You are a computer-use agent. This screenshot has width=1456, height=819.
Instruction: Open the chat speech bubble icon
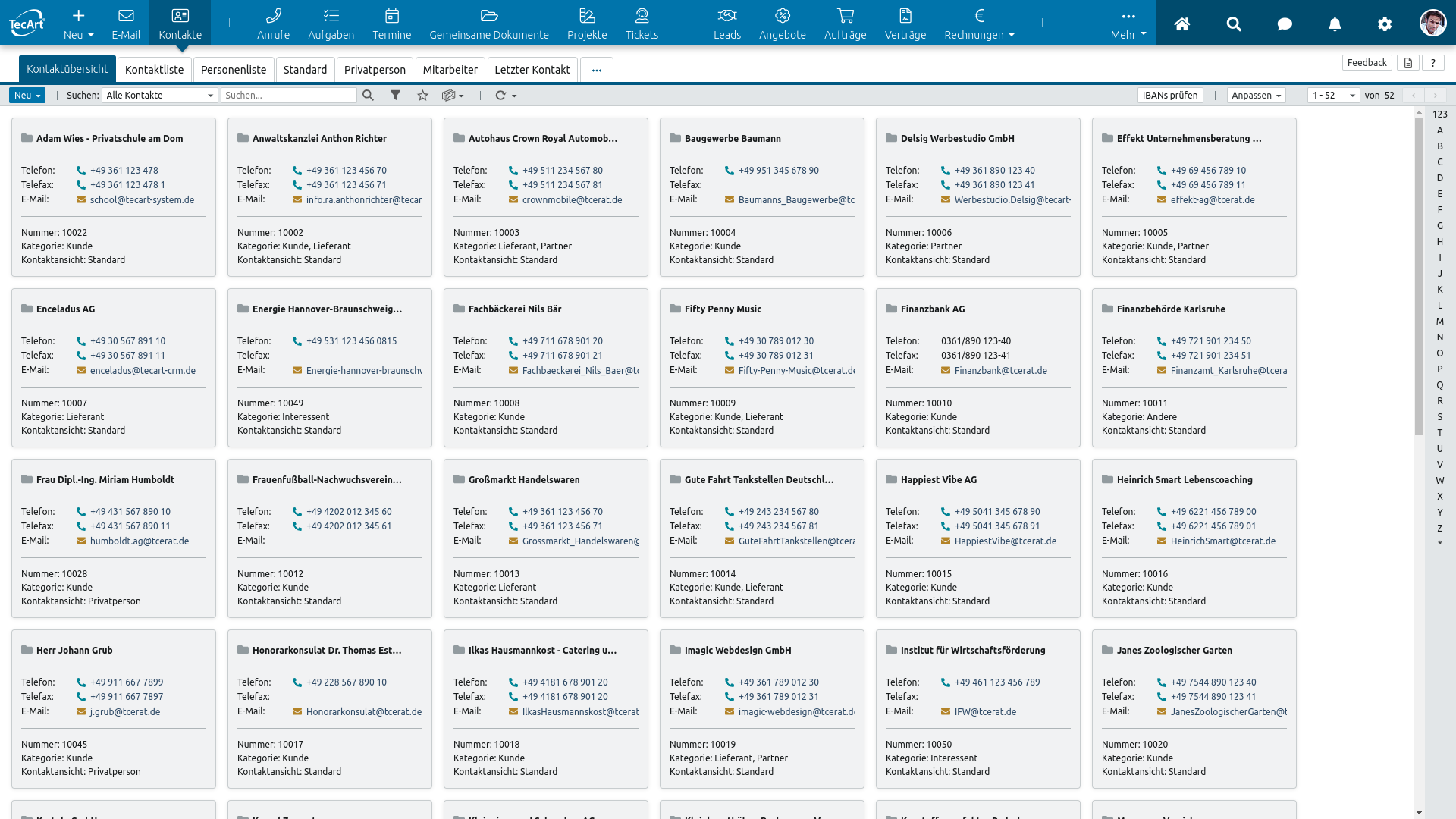click(1284, 24)
